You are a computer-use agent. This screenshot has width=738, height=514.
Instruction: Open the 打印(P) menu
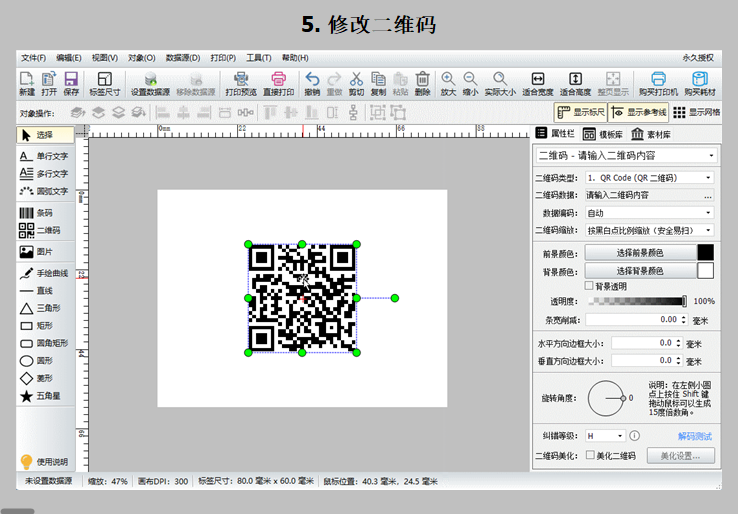coord(223,58)
